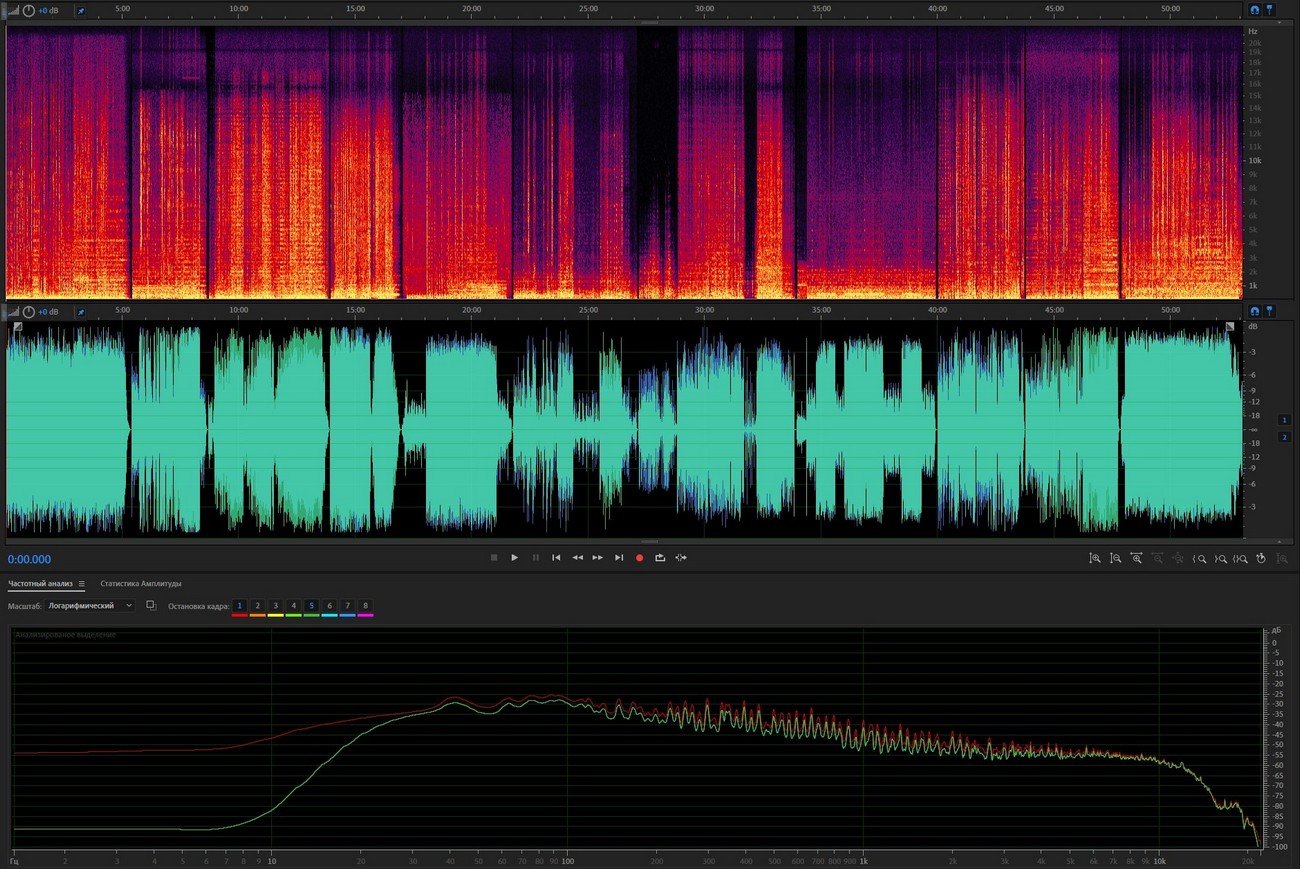Toggle loop playback icon
This screenshot has height=869, width=1300.
pos(660,557)
